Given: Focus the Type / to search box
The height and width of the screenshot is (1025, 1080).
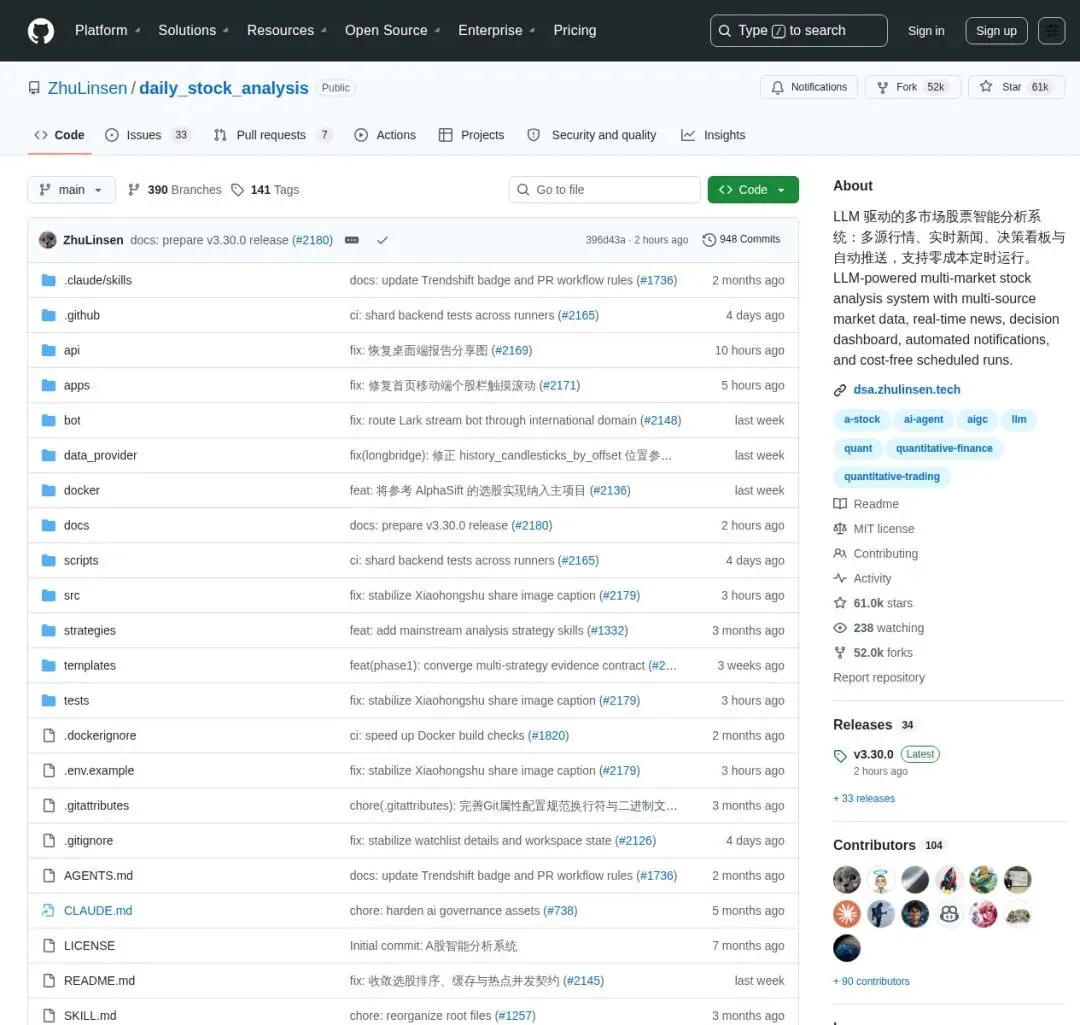Looking at the screenshot, I should click(x=798, y=31).
